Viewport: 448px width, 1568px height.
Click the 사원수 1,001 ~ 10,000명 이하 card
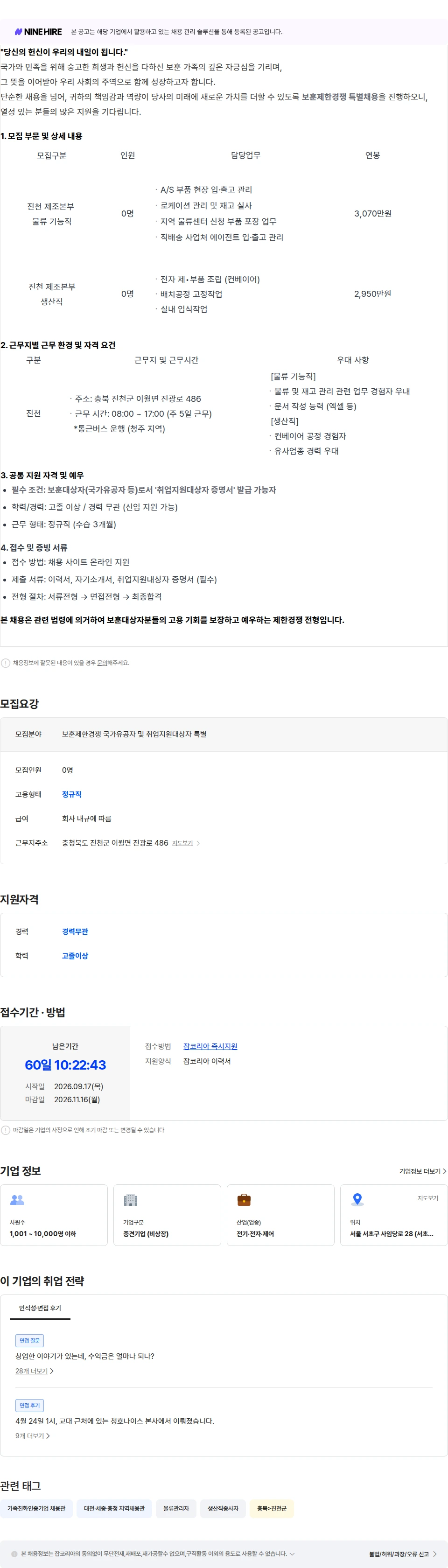[54, 1215]
